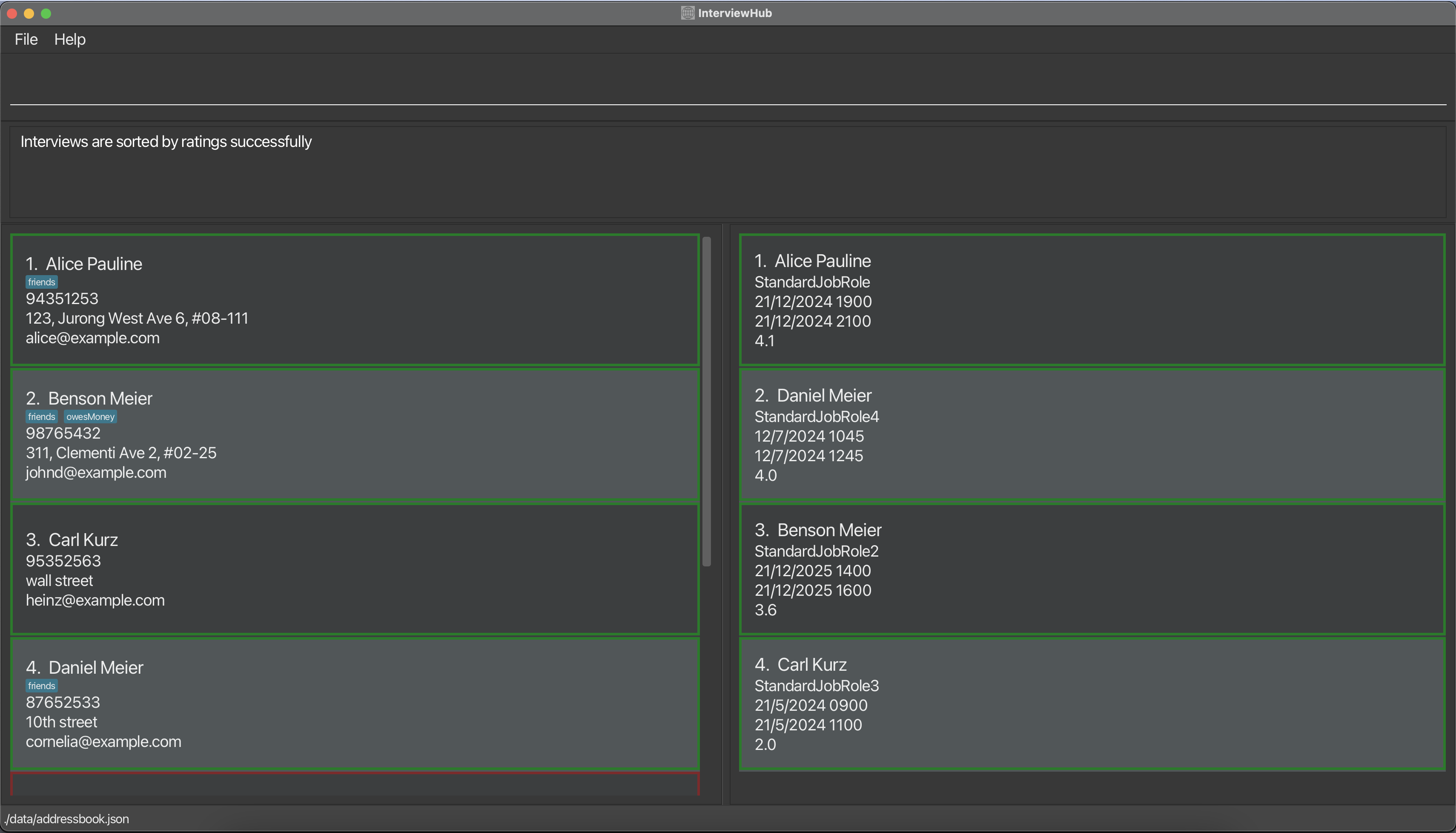The height and width of the screenshot is (833, 1456).
Task: Click the friends tag under Benson Meier
Action: (42, 416)
